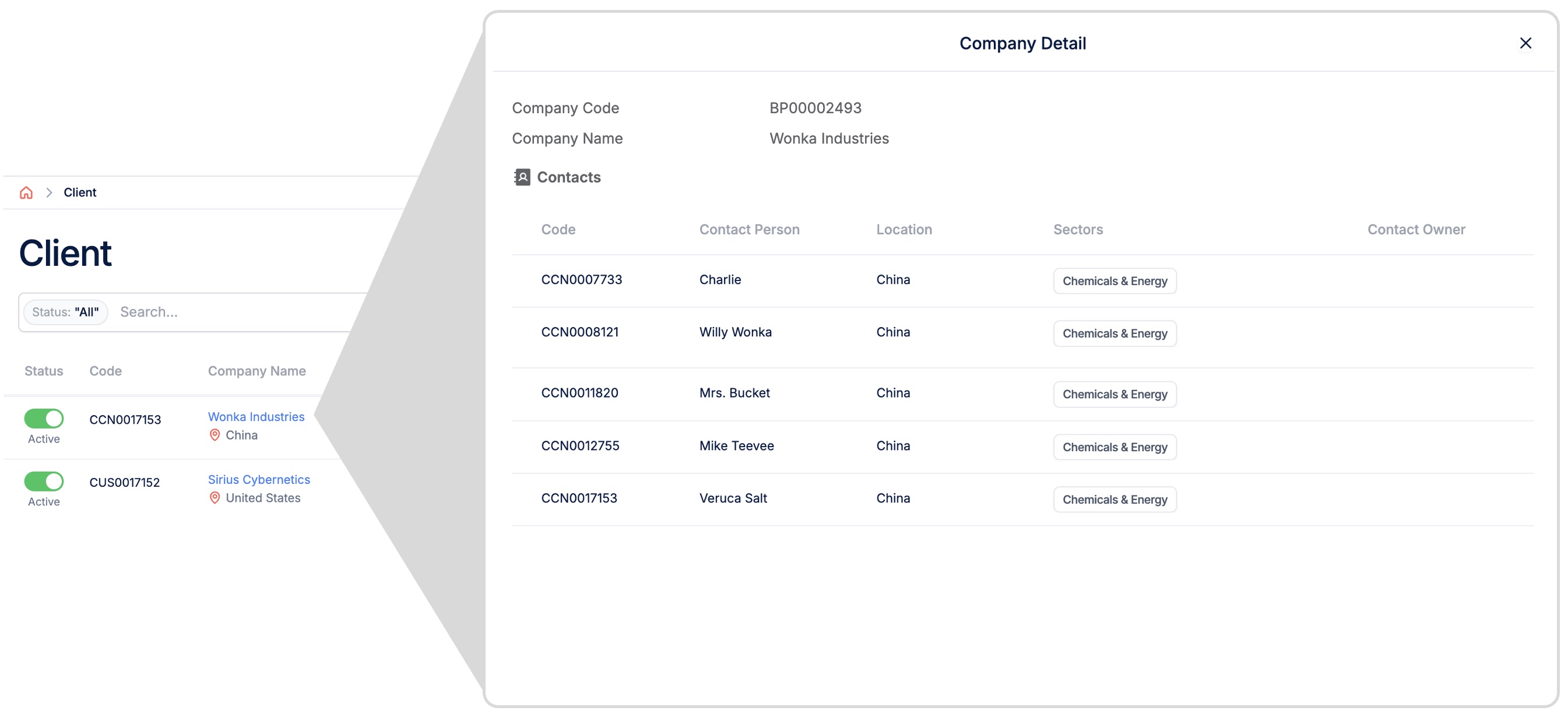The height and width of the screenshot is (717, 1568).
Task: Click Veruca Salt's Chemicals & Energy tag
Action: coord(1114,499)
